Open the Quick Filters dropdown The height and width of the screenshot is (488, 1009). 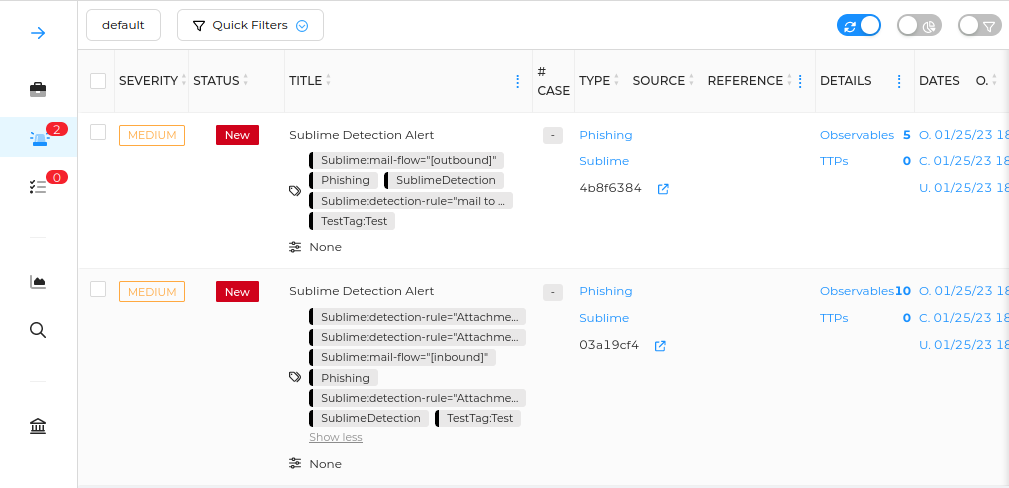pos(250,25)
